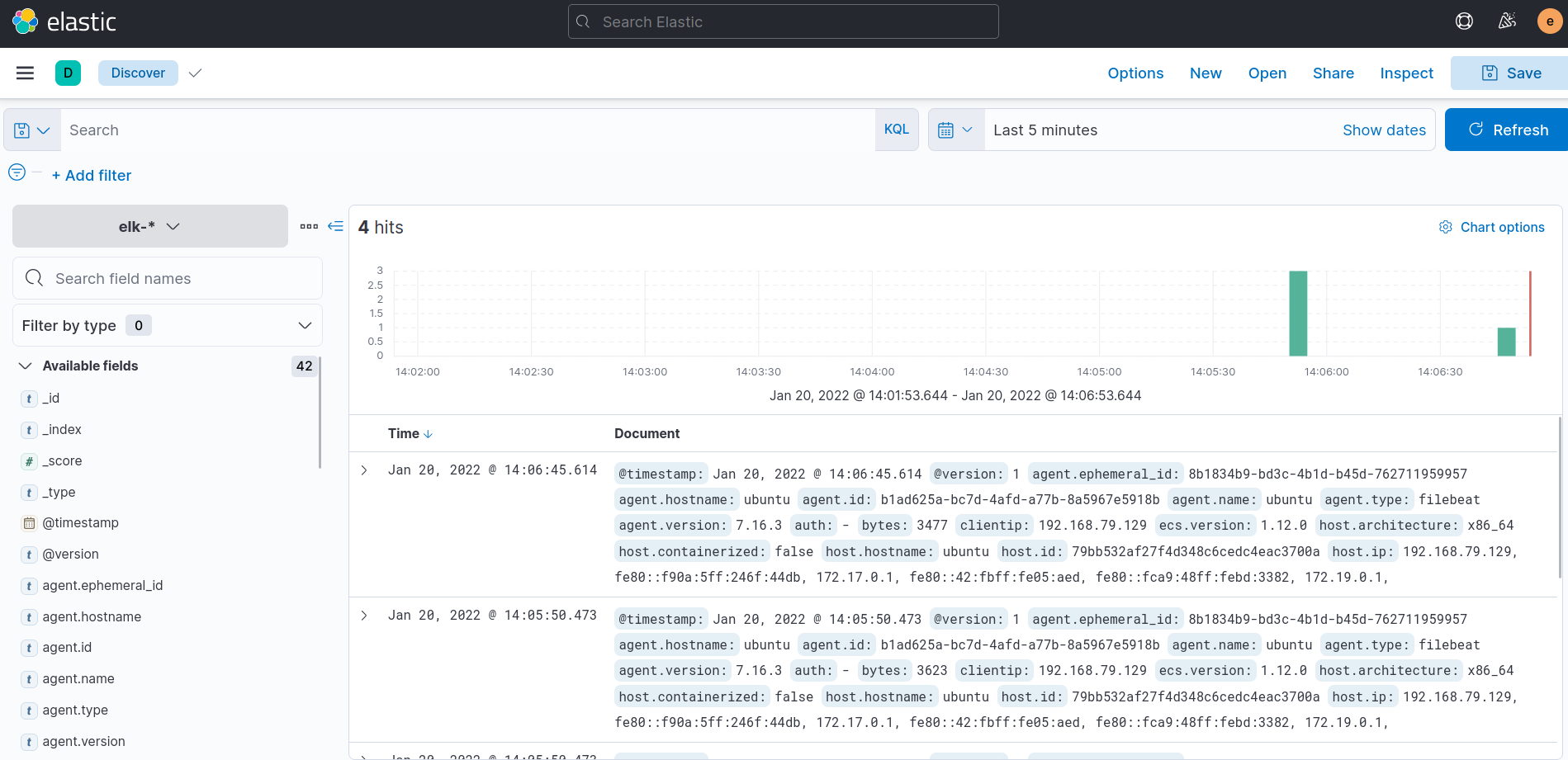Click the search magnifier in Elastic search

(x=583, y=21)
